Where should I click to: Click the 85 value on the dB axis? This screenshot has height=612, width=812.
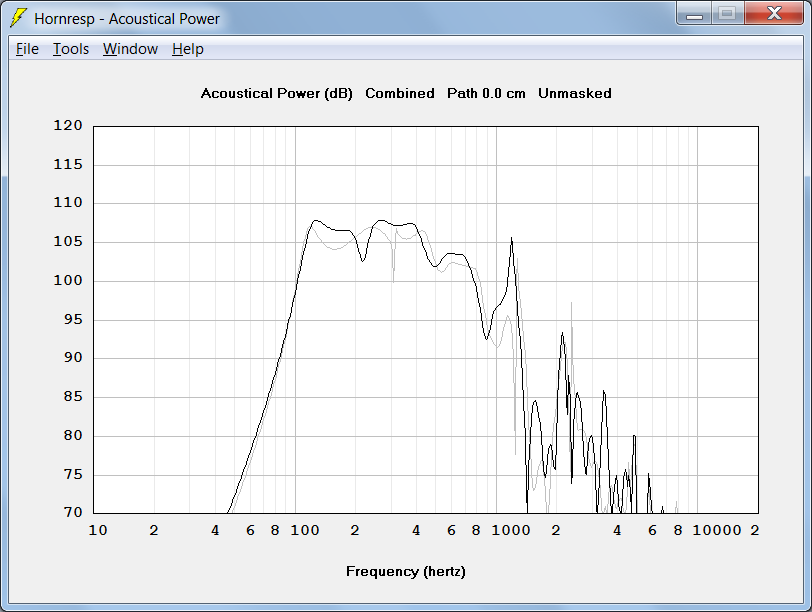click(x=73, y=397)
